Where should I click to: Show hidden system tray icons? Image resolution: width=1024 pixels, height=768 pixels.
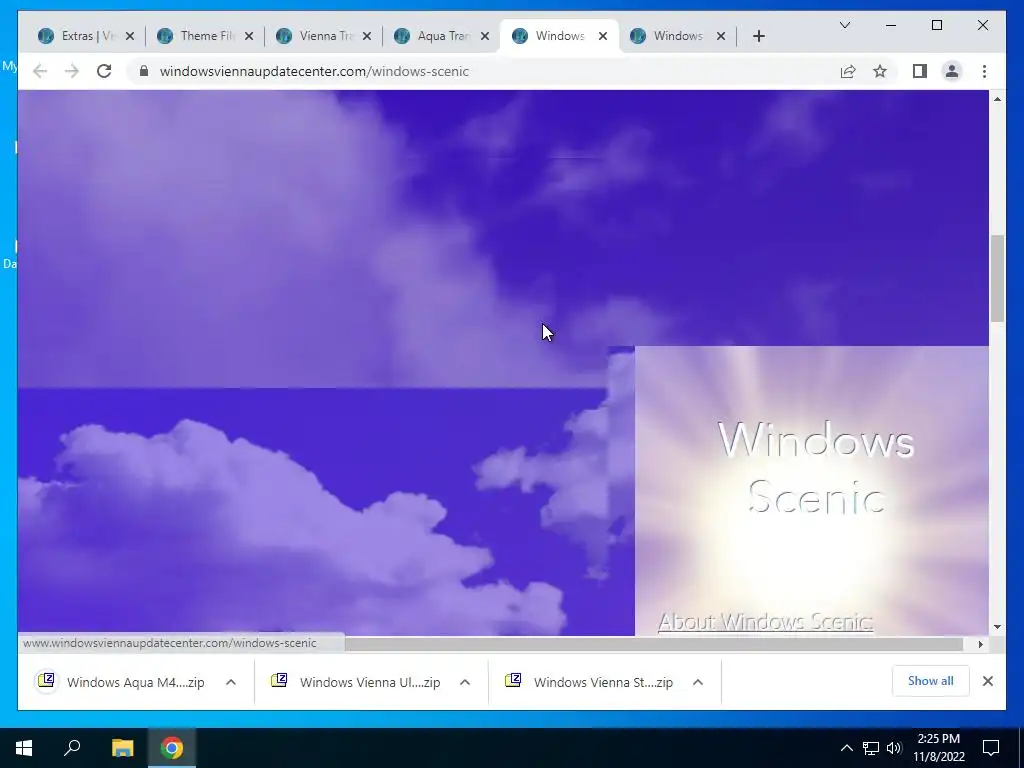point(846,748)
